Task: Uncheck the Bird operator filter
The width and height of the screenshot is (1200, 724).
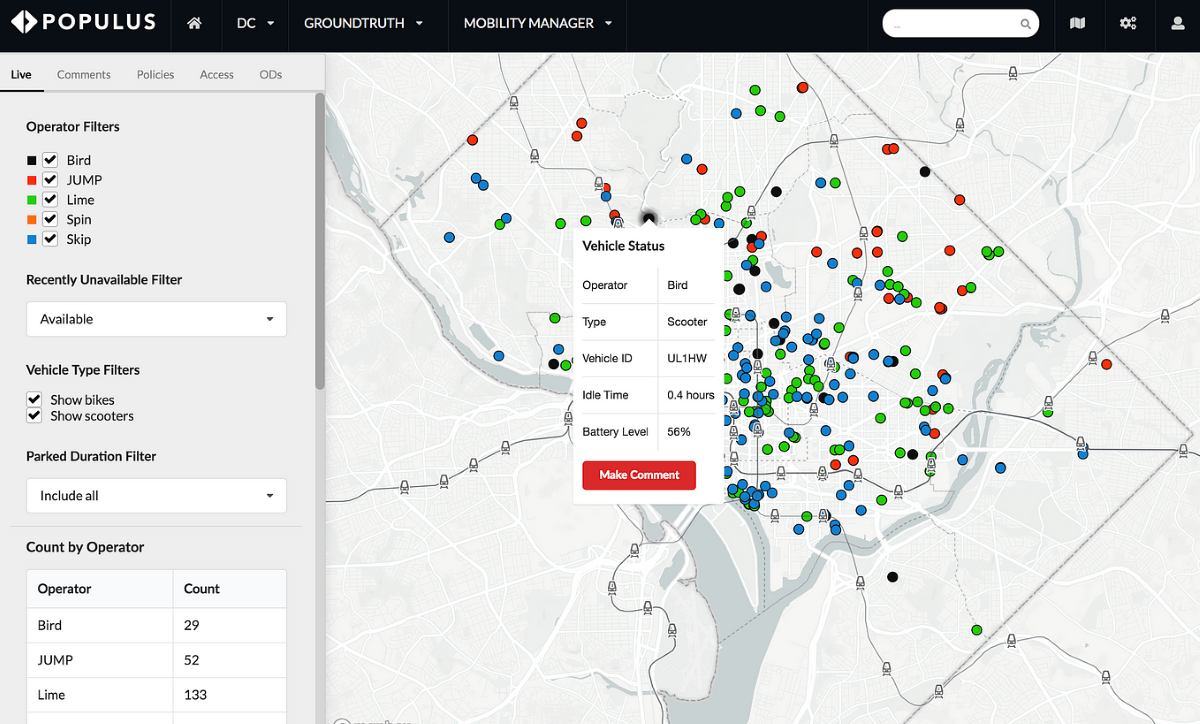Action: pos(50,160)
